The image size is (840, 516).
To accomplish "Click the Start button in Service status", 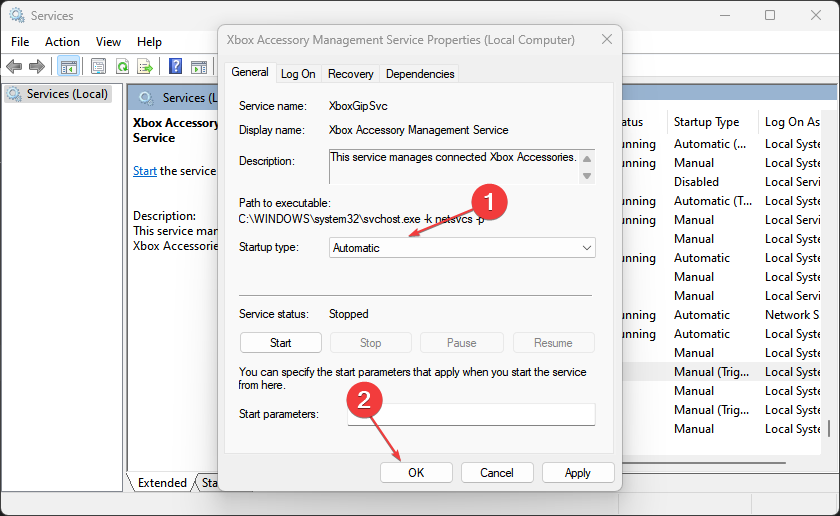I will coord(281,343).
